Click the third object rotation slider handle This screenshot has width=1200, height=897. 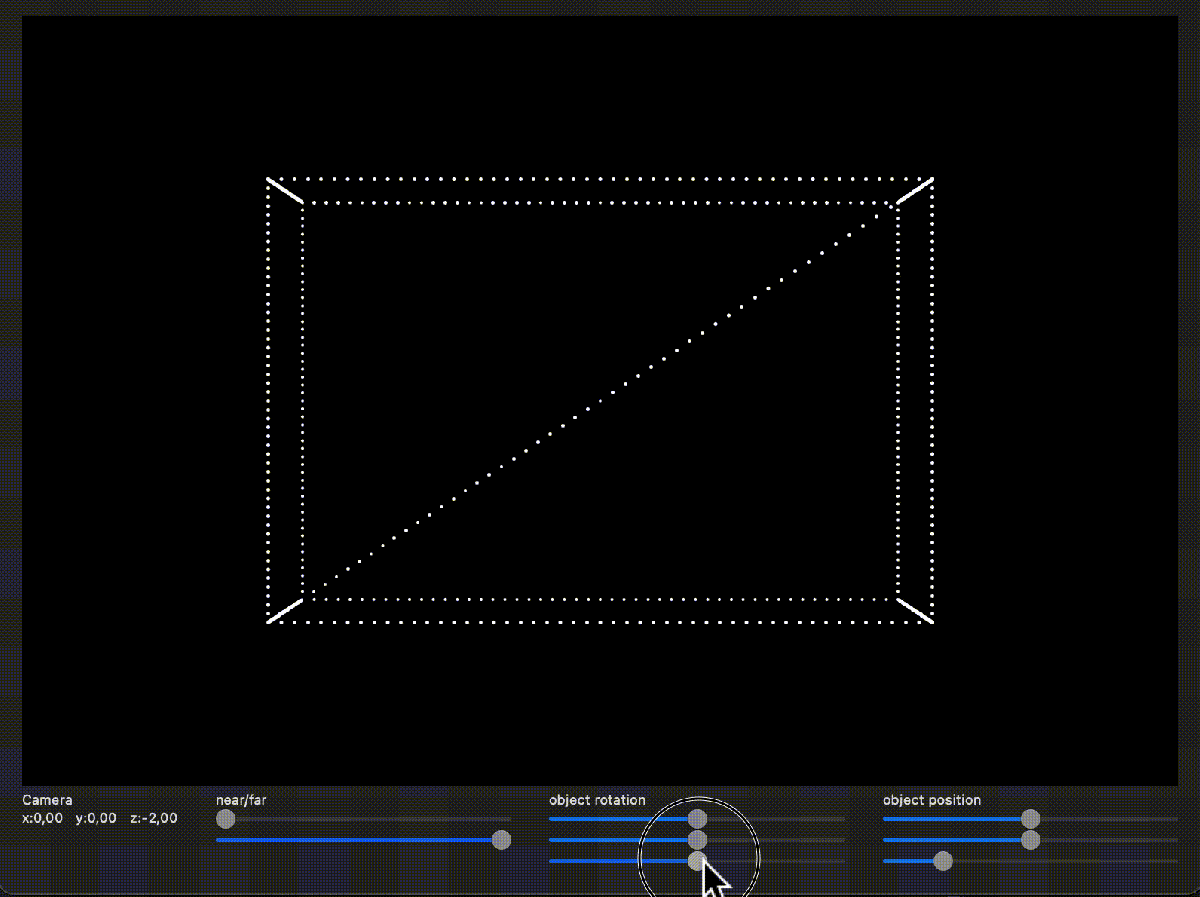pos(697,861)
